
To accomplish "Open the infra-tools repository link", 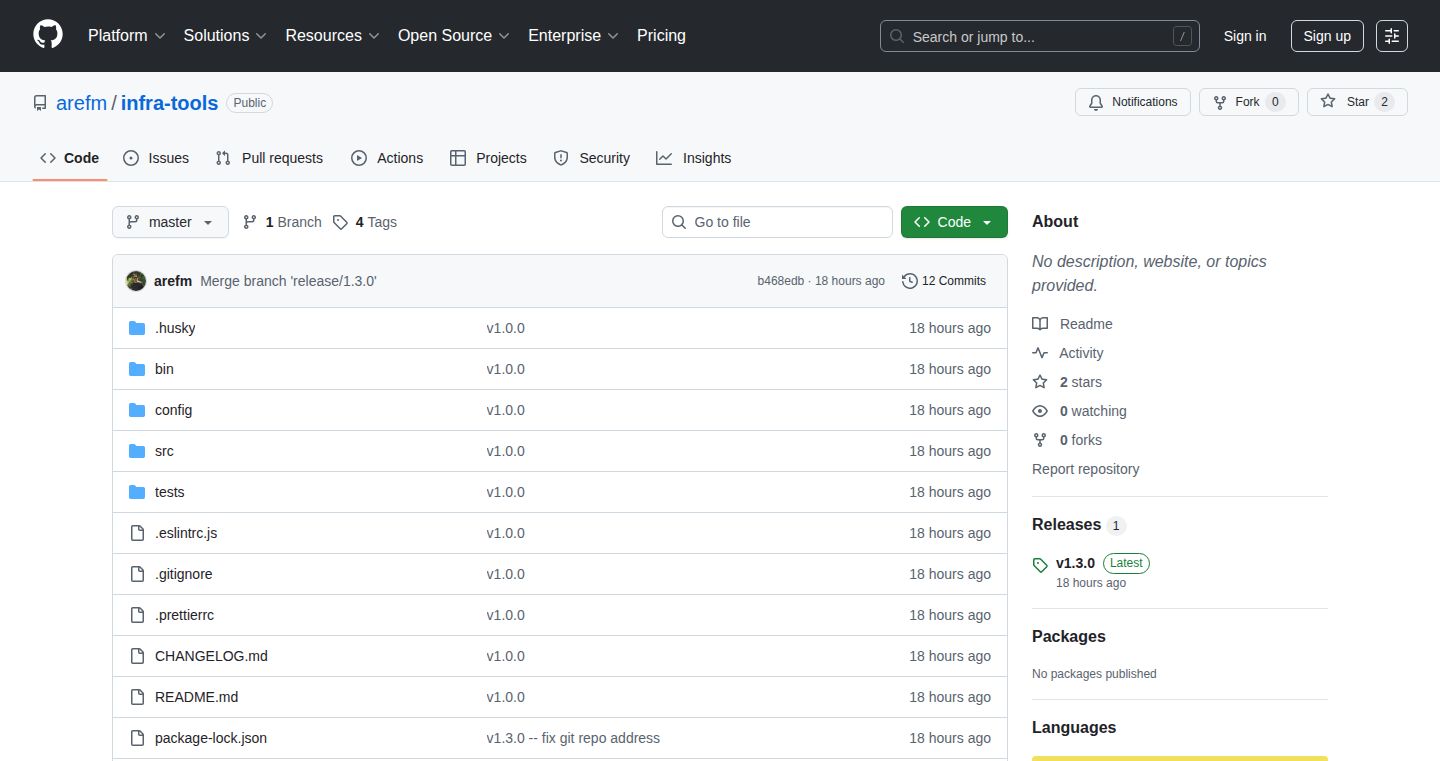I will [x=170, y=103].
